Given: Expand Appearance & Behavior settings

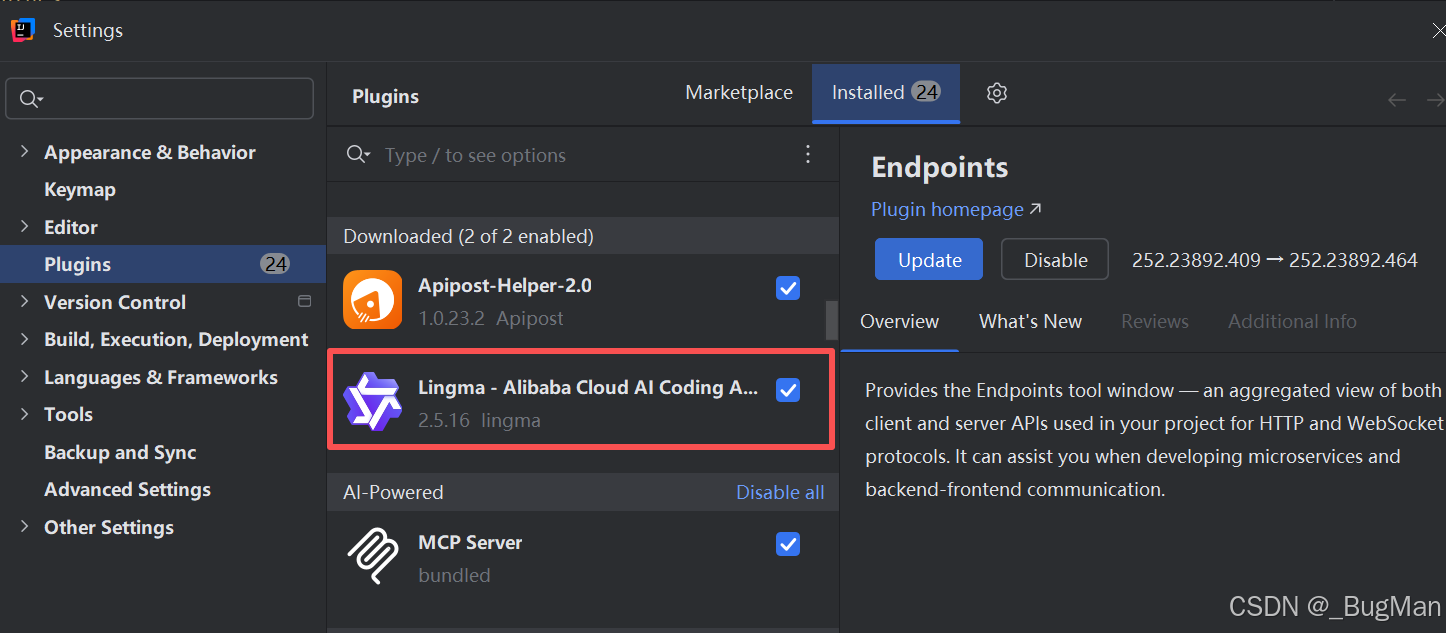Looking at the screenshot, I should [25, 152].
